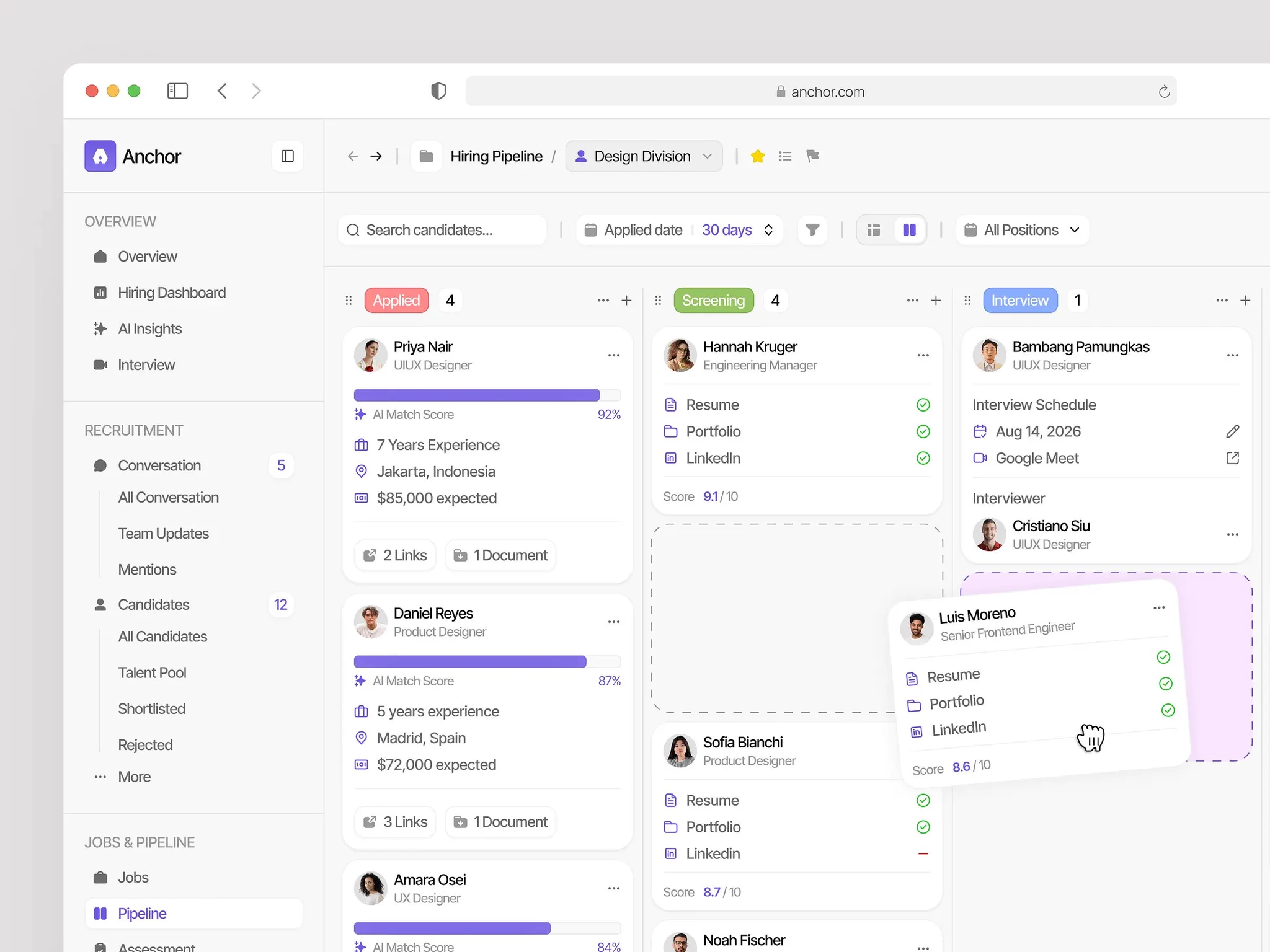
Task: Toggle Sofia Bianchi's Resume check status
Action: click(x=923, y=801)
